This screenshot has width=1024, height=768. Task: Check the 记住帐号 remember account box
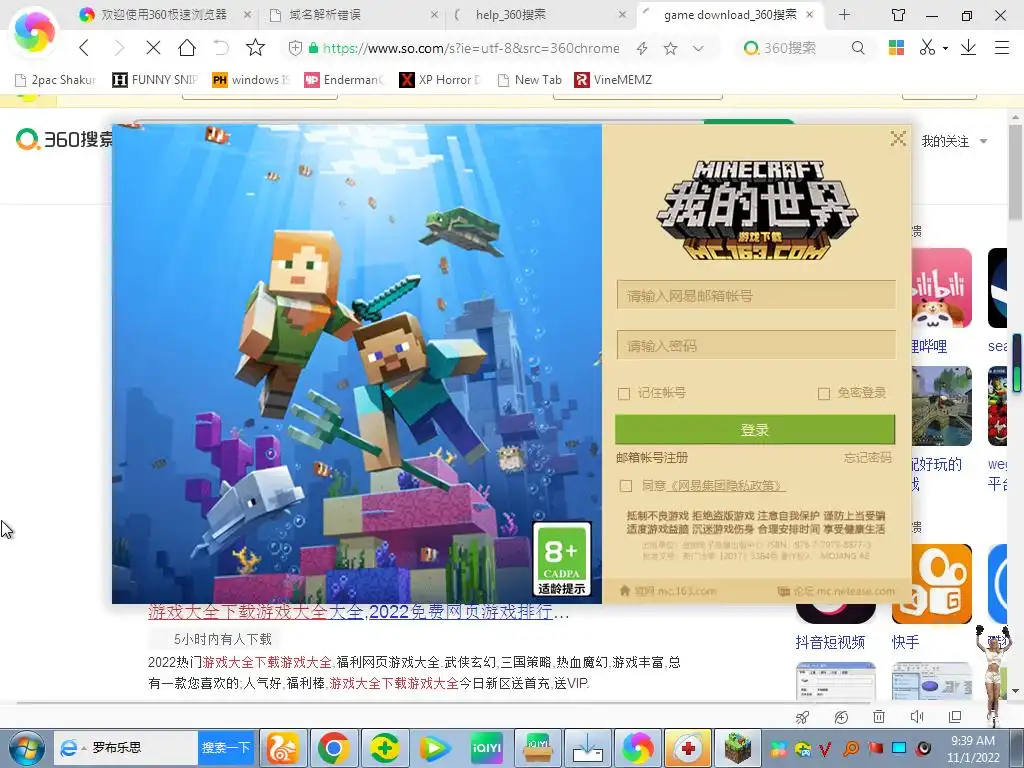624,394
